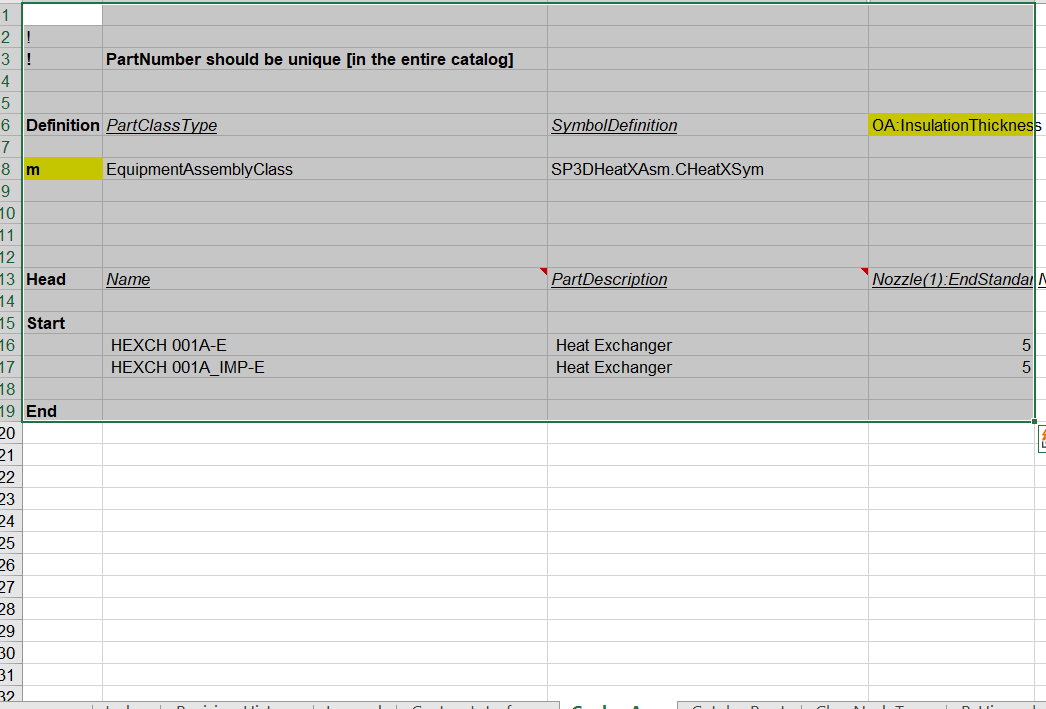1046x709 pixels.
Task: Select row 30 via its row header
Action: coord(9,653)
